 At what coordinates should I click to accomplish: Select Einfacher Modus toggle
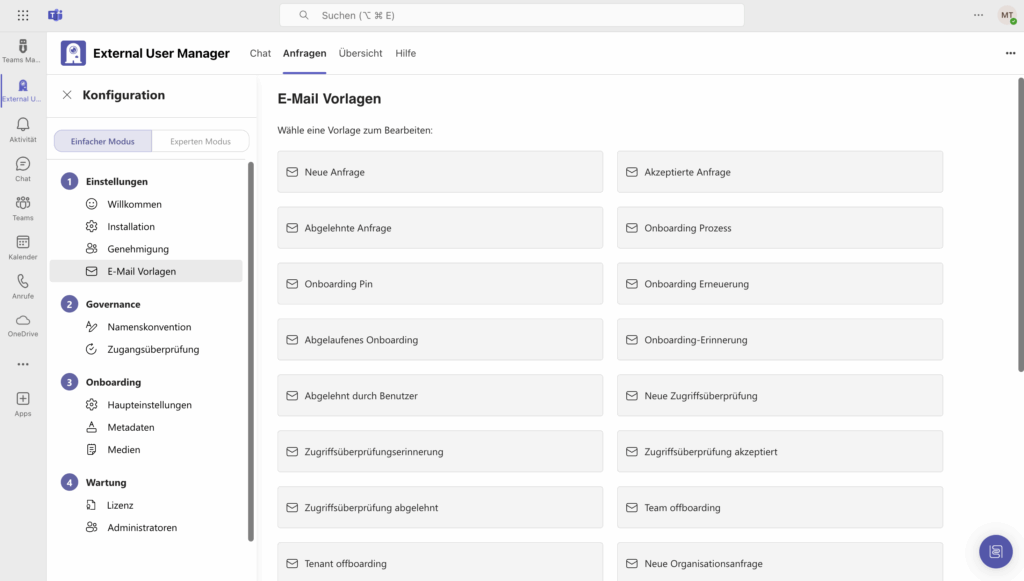pos(103,141)
